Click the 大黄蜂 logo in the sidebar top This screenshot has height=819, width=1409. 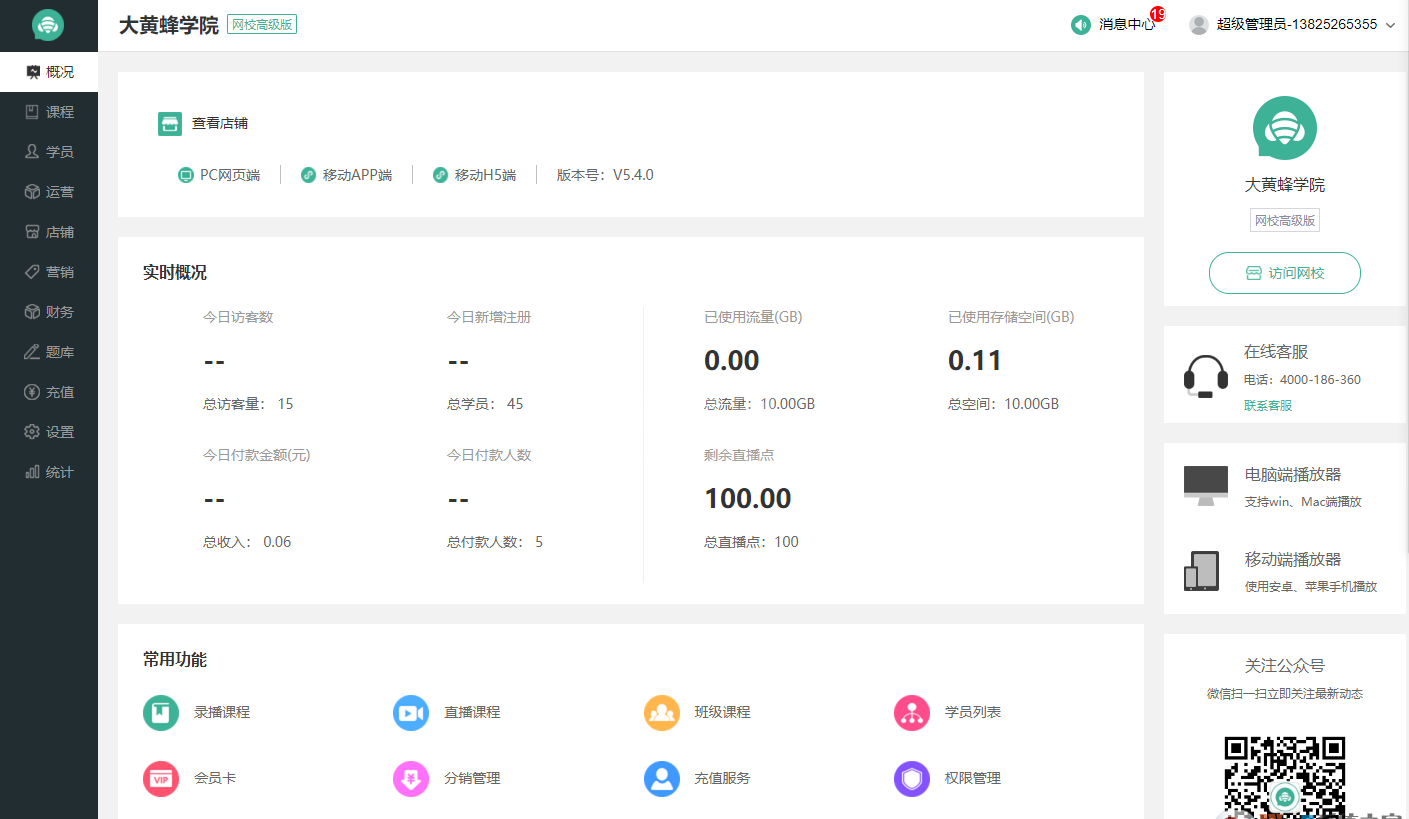(48, 25)
